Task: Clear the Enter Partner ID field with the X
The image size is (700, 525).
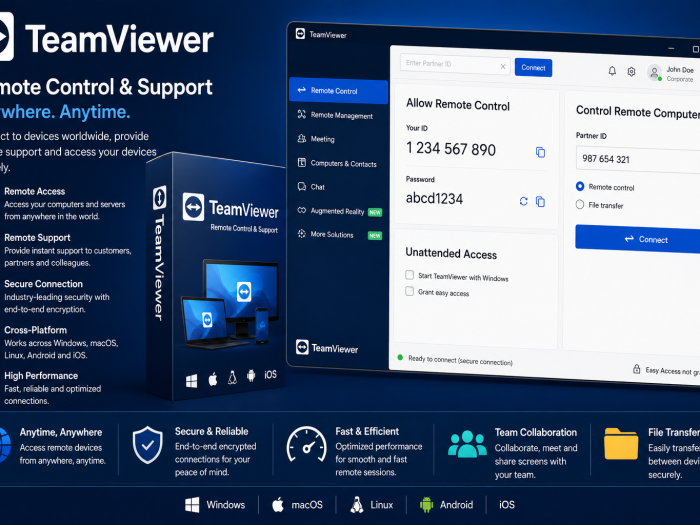Action: (x=503, y=67)
